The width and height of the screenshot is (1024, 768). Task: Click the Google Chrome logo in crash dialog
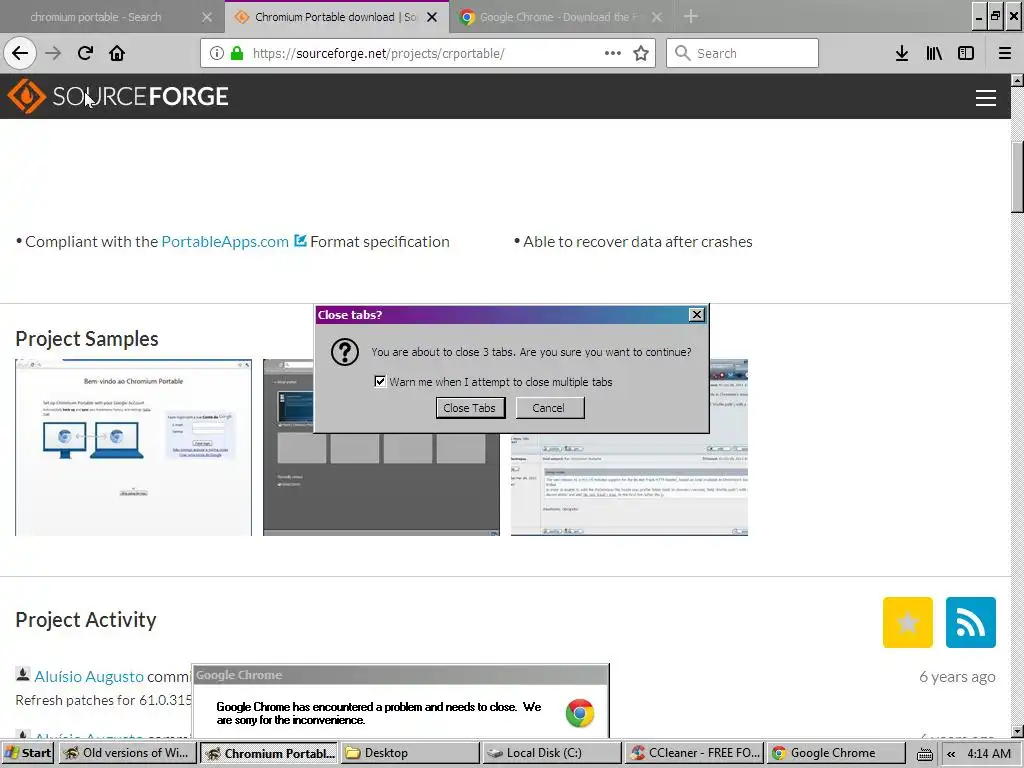[x=580, y=713]
